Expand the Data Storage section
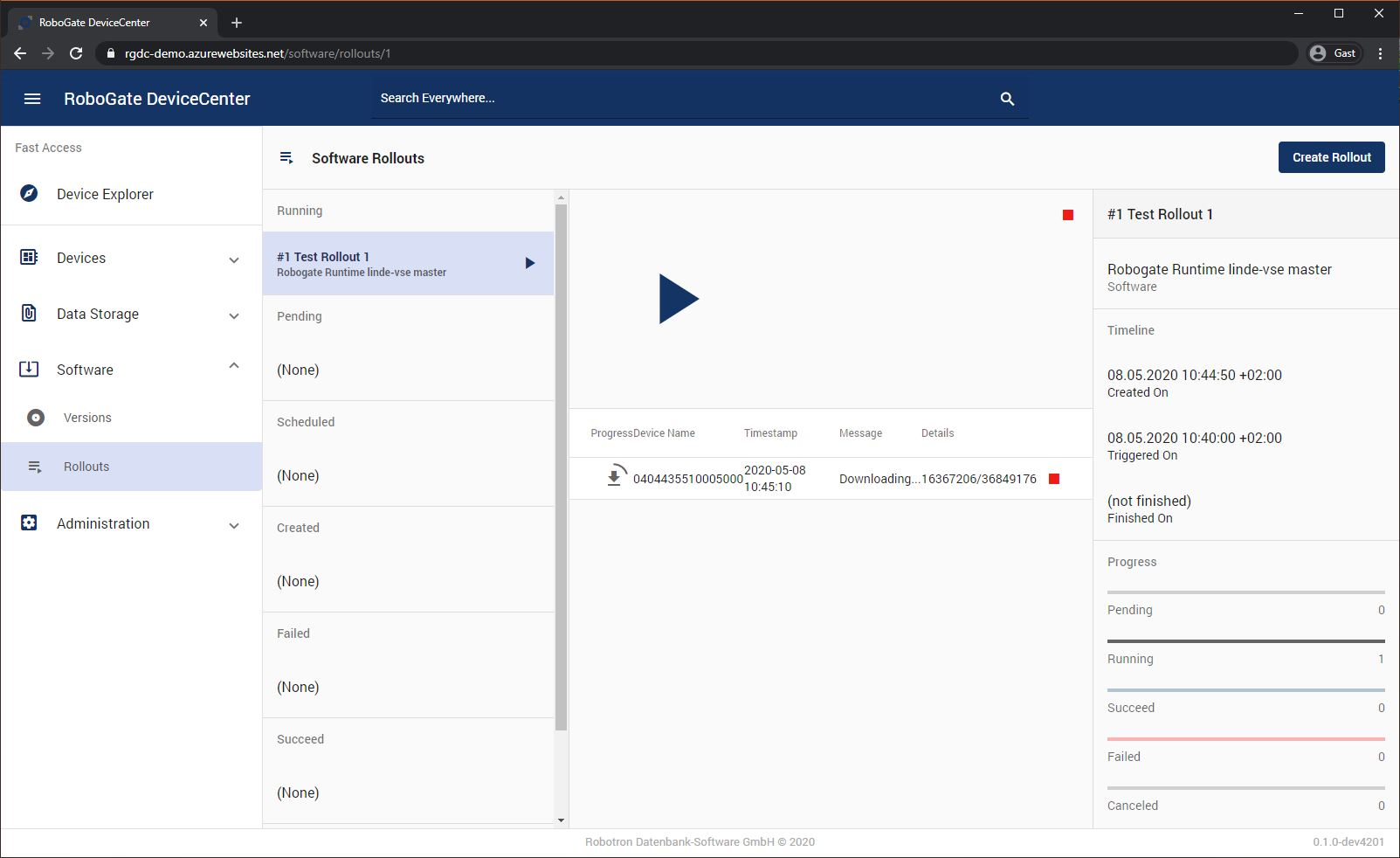The image size is (1400, 858). pyautogui.click(x=233, y=315)
